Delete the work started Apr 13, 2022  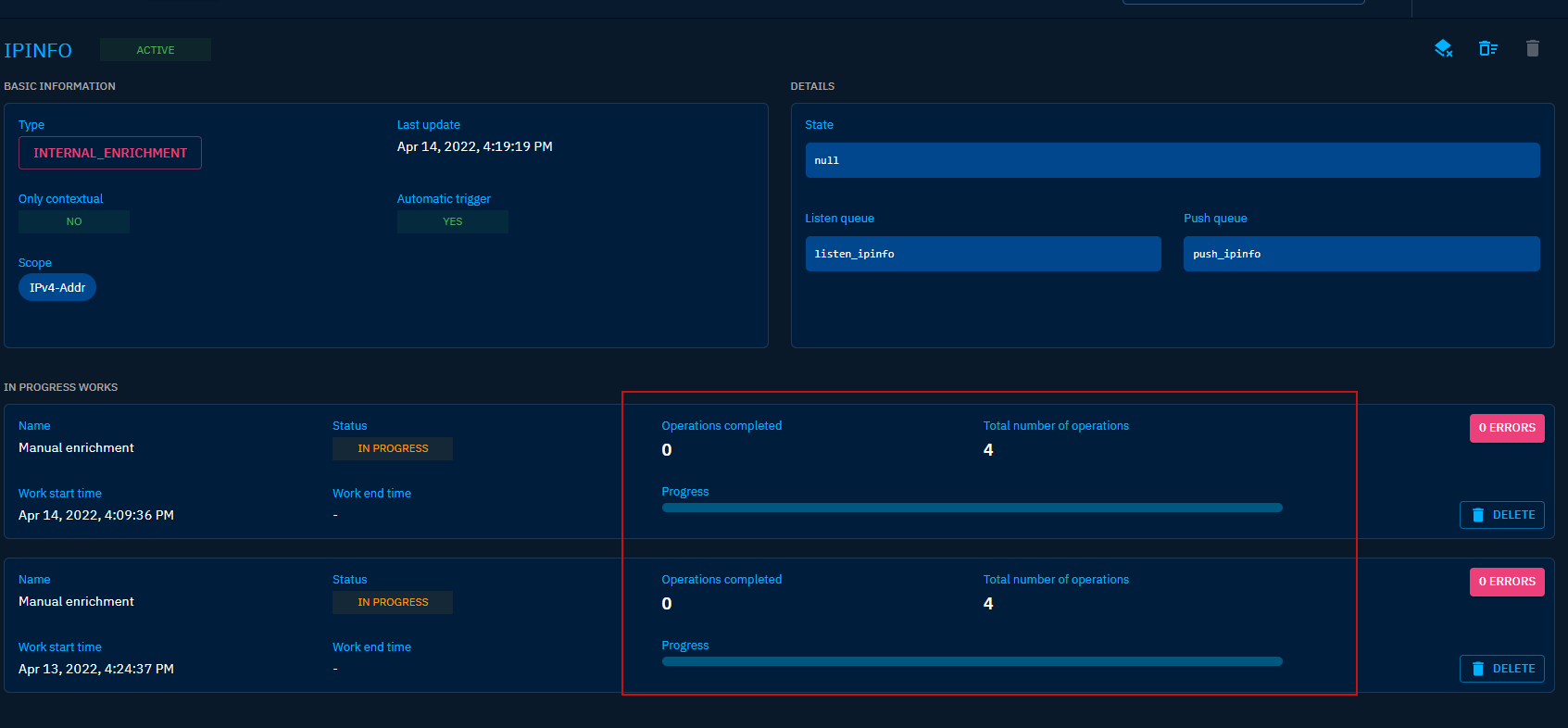coord(1502,669)
